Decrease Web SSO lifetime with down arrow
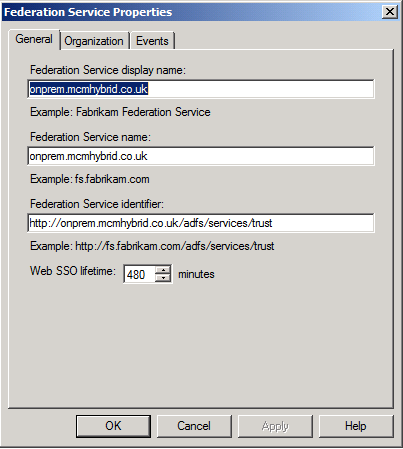Viewport: 403px width, 449px height. (x=163, y=278)
